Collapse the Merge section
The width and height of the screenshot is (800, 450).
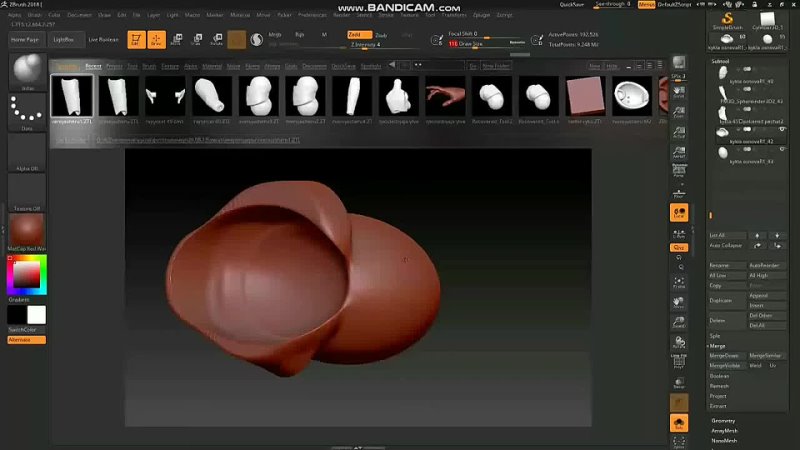coord(717,346)
